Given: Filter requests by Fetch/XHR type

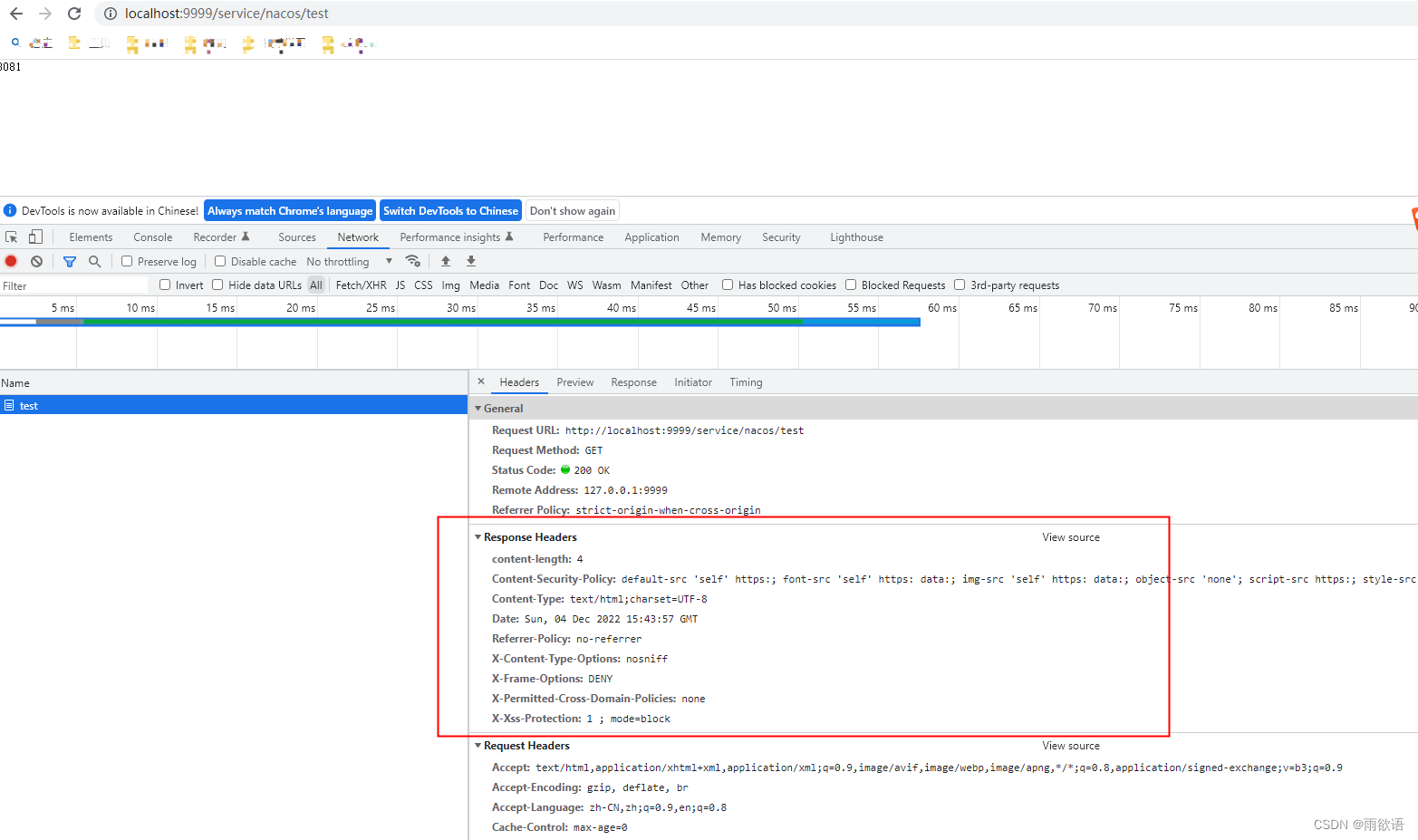Looking at the screenshot, I should (x=361, y=285).
